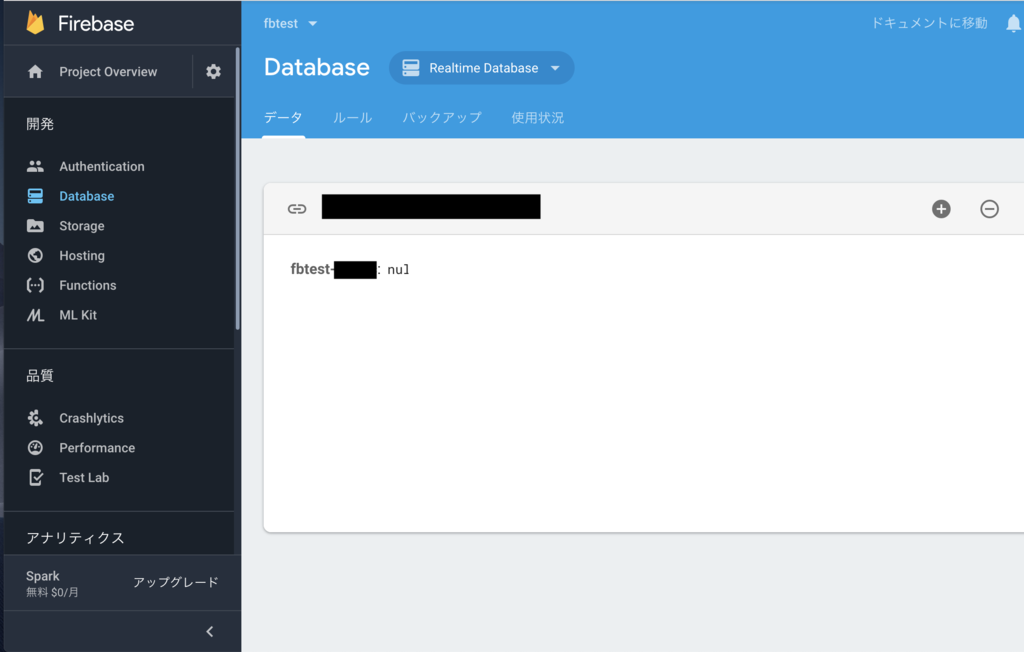Viewport: 1024px width, 652px height.
Task: Click the アナリティクス section heading
Action: [75, 538]
